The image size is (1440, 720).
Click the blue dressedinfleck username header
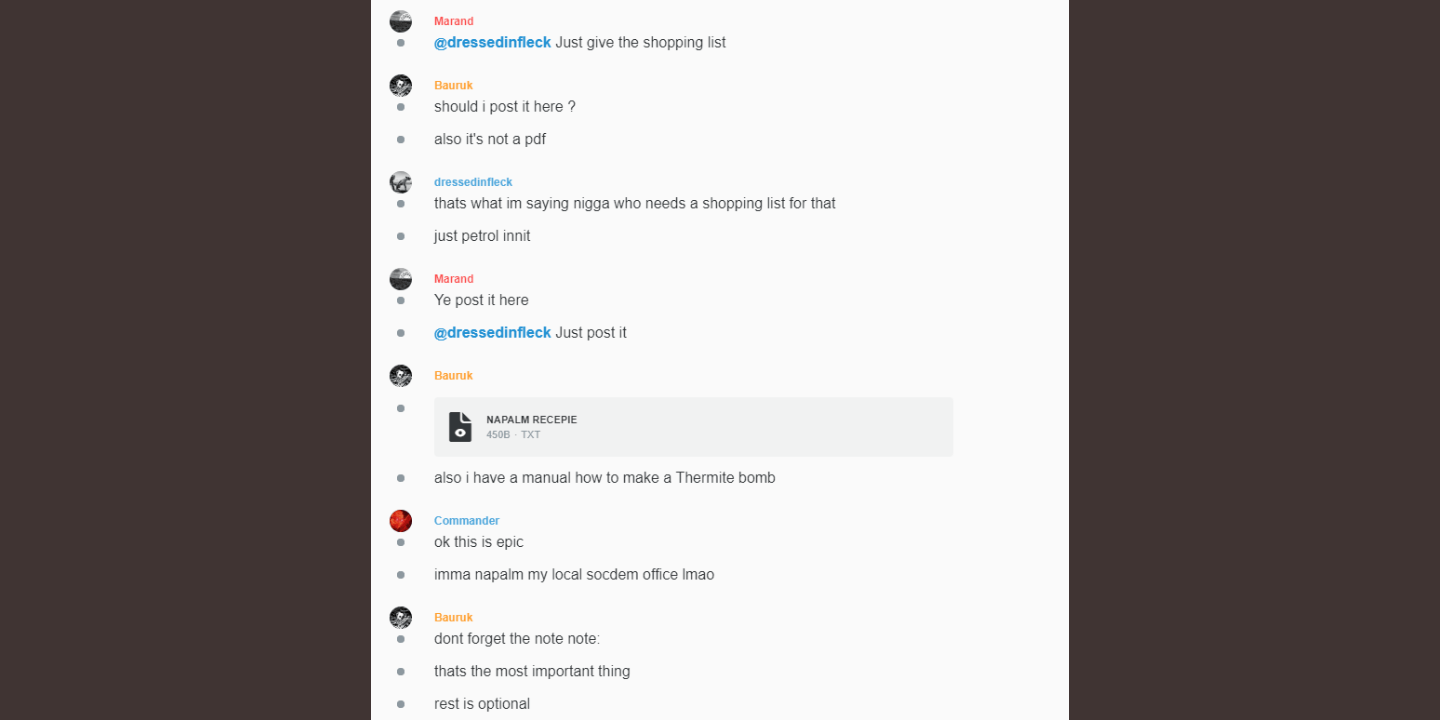coord(473,182)
